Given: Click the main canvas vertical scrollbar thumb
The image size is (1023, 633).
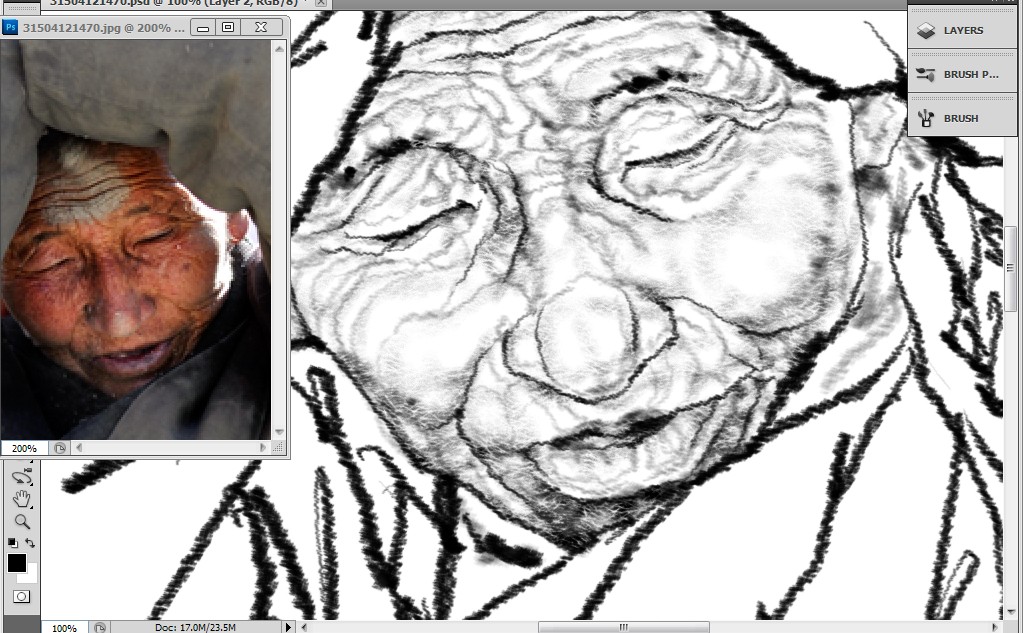Looking at the screenshot, I should click(1010, 268).
